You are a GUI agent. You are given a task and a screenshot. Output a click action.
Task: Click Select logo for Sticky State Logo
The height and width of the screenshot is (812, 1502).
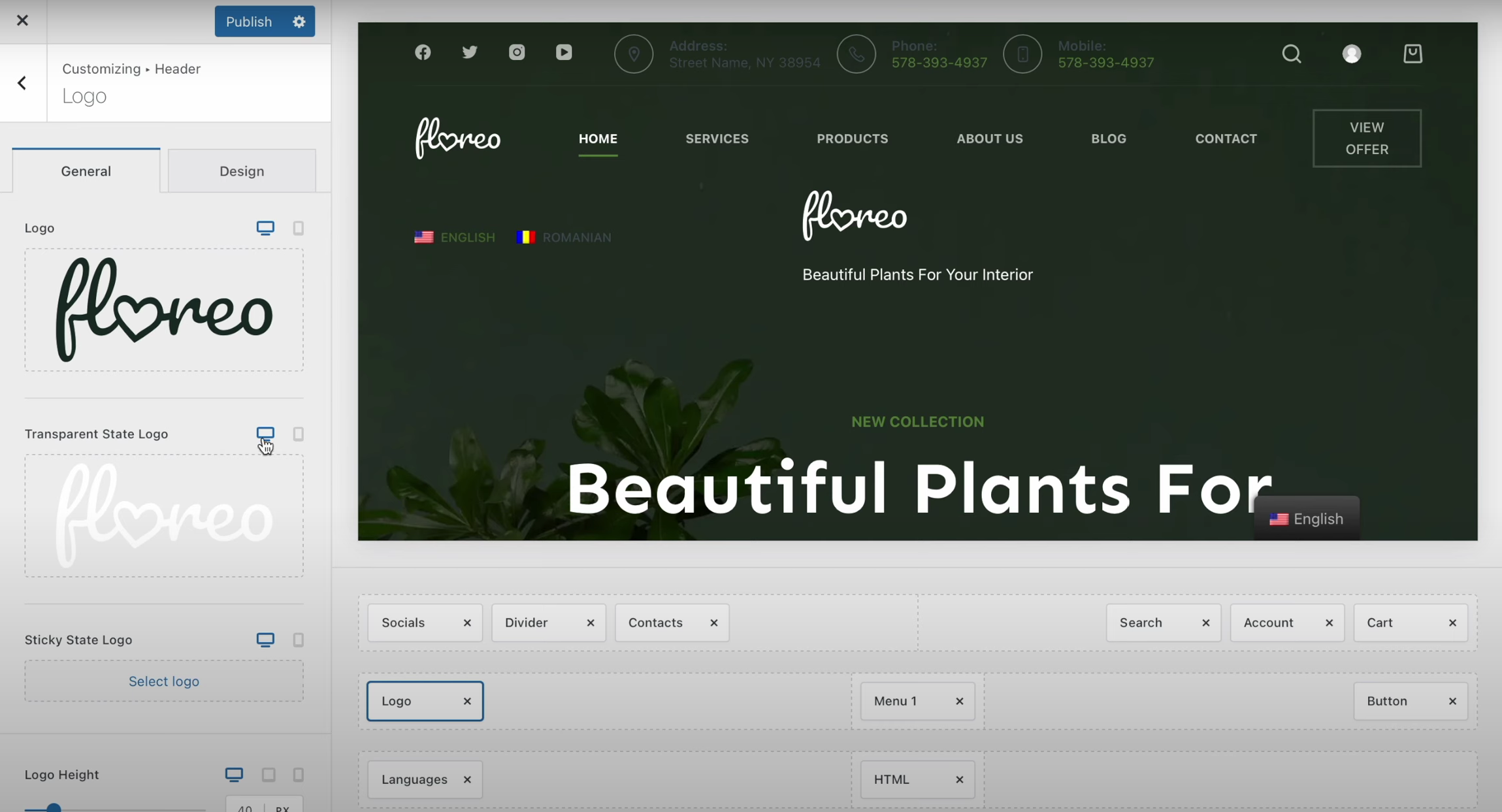[x=164, y=681]
